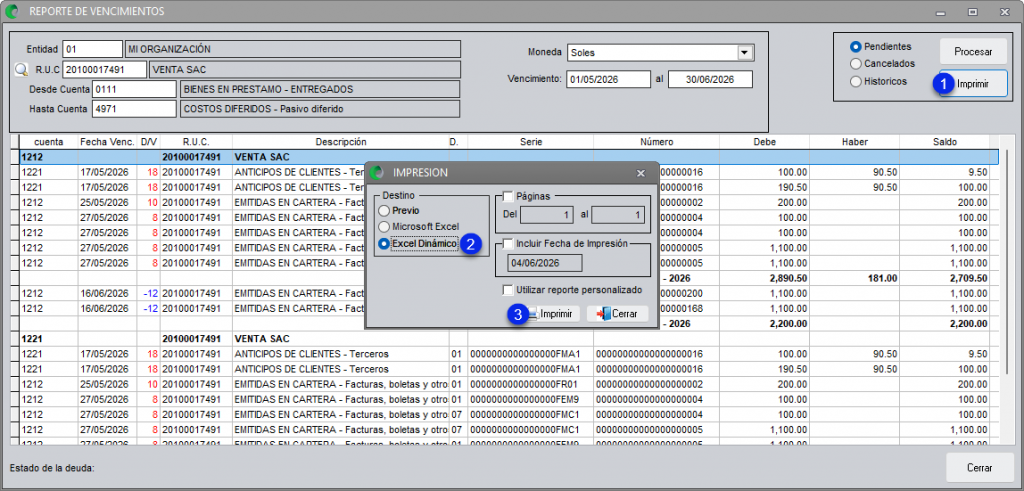Click the VENTA SAC company name field
Image resolution: width=1024 pixels, height=491 pixels.
coord(305,70)
